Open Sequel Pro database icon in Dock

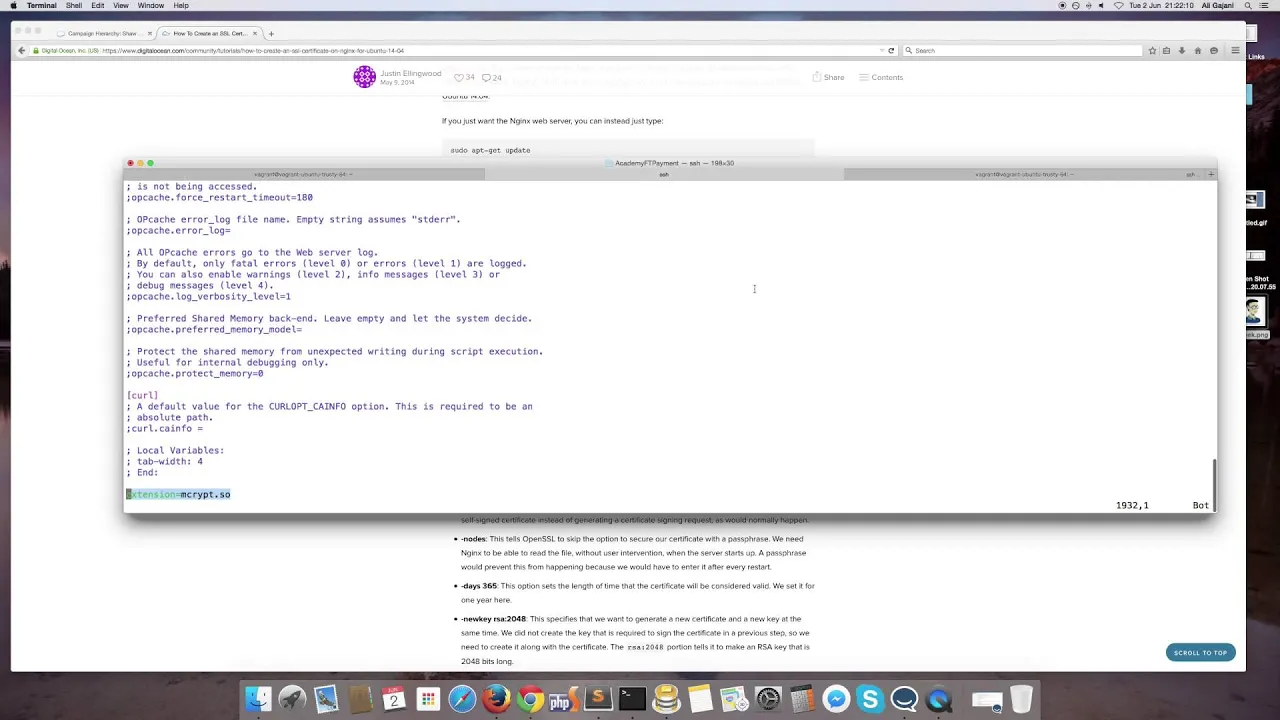(x=666, y=699)
